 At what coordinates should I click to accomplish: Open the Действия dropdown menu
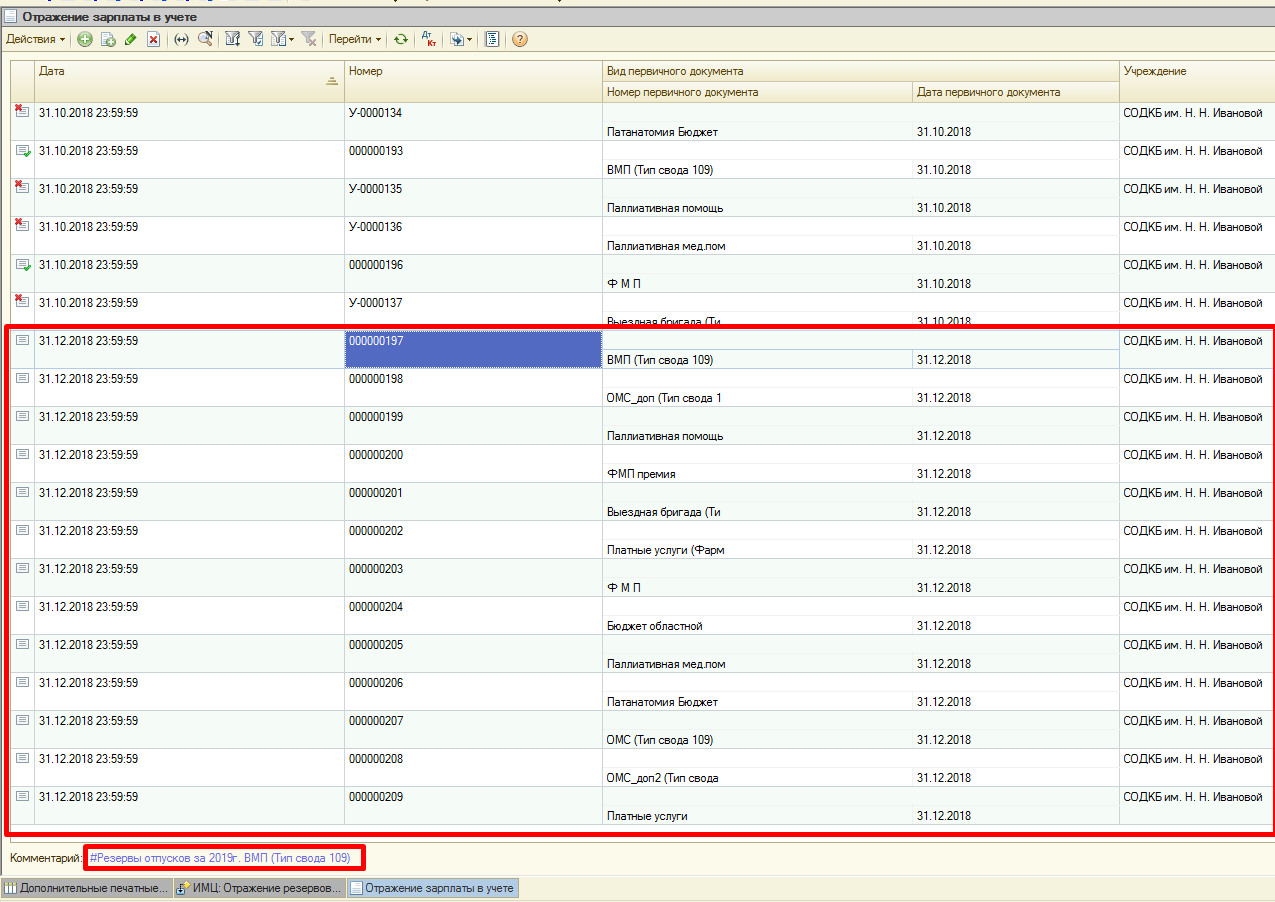point(35,39)
